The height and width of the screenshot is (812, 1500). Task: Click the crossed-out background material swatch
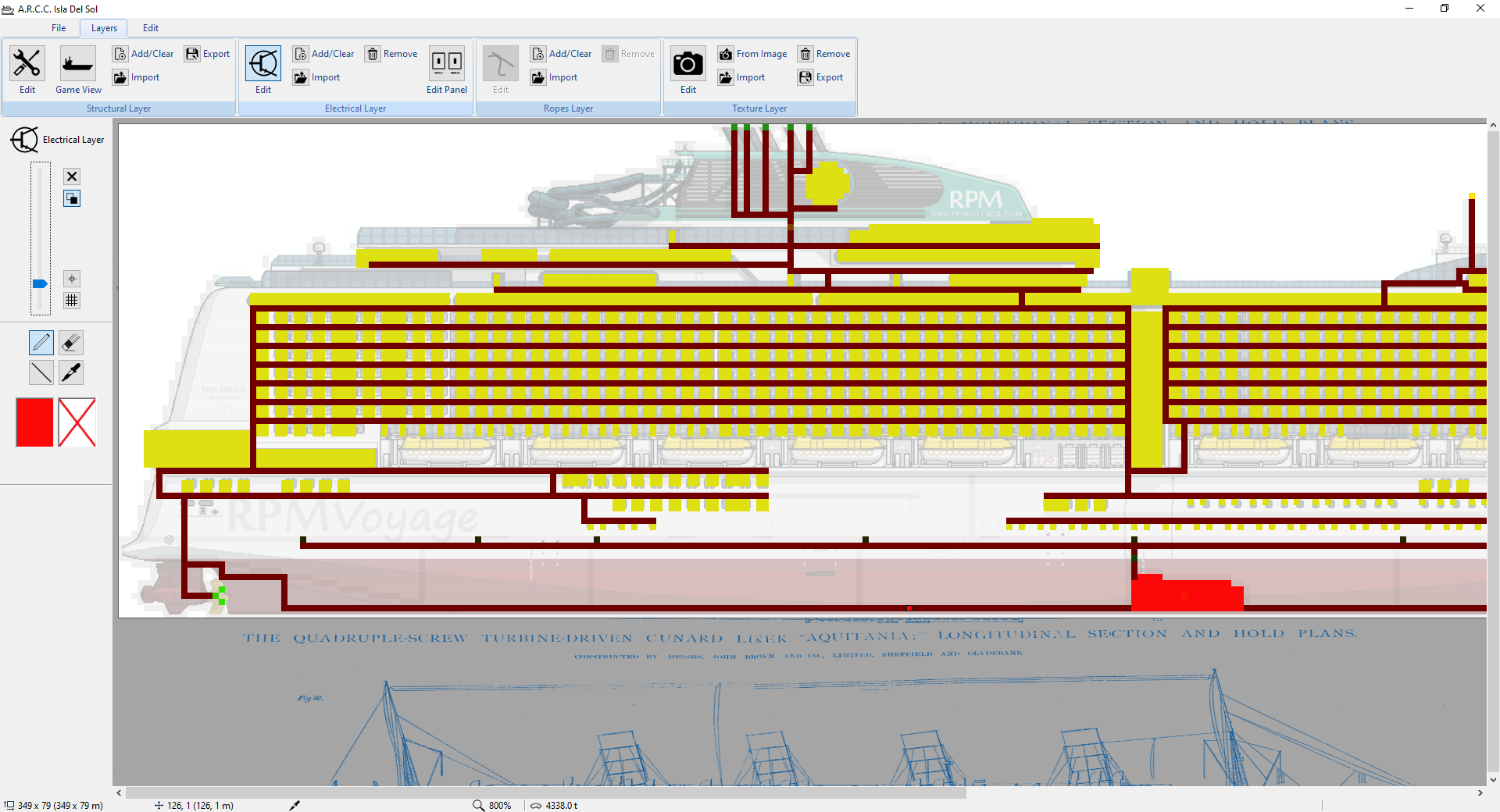[x=77, y=422]
